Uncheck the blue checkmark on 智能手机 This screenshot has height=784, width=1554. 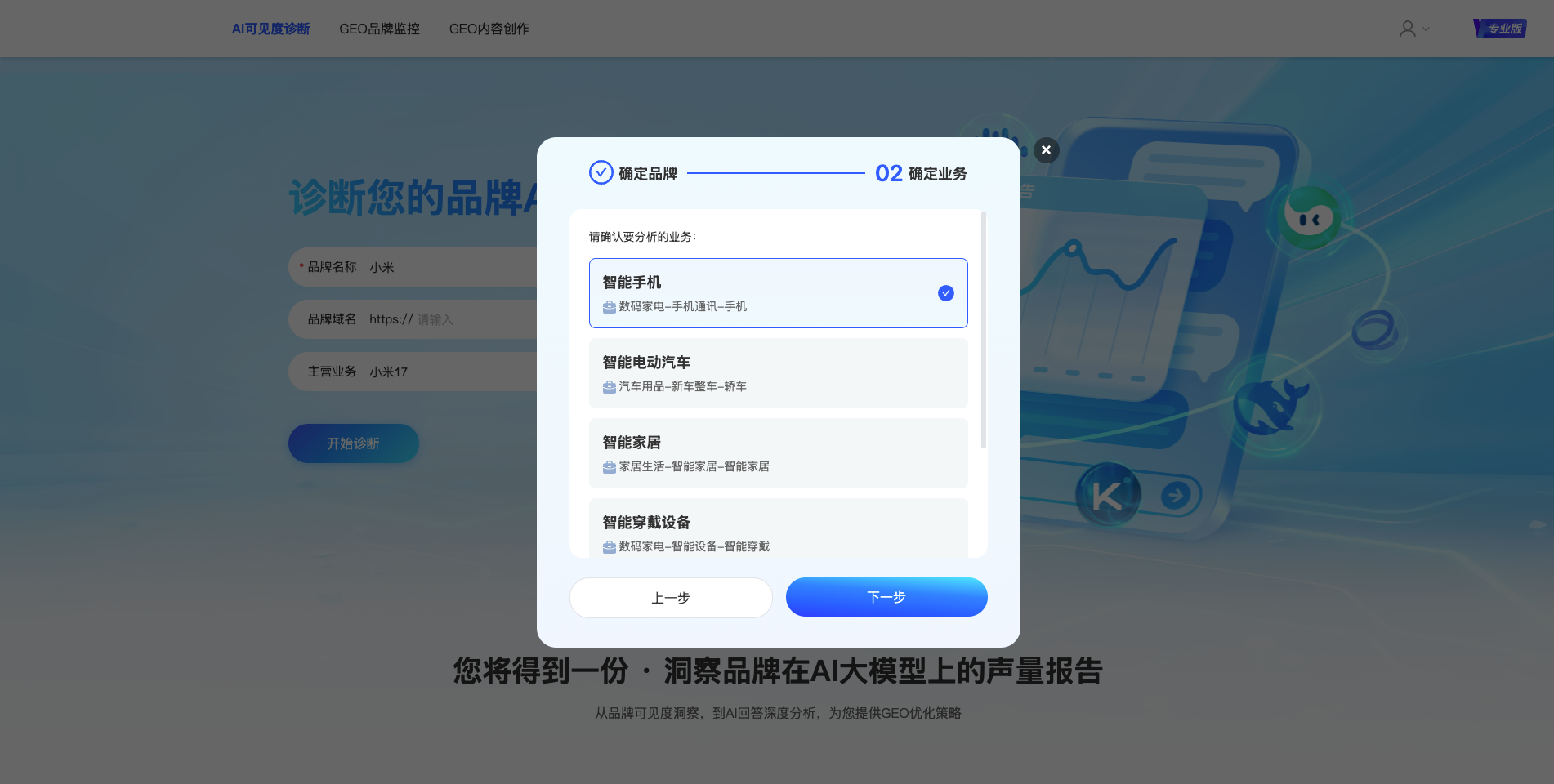945,293
